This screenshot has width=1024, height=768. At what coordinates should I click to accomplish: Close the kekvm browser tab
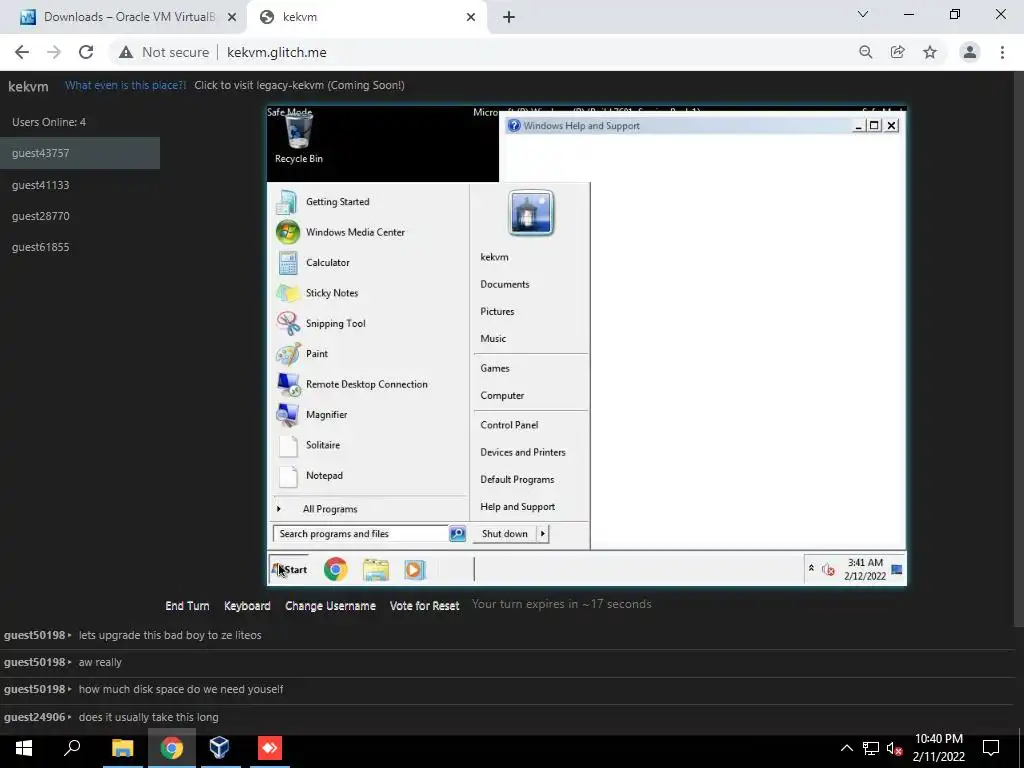[x=471, y=18]
